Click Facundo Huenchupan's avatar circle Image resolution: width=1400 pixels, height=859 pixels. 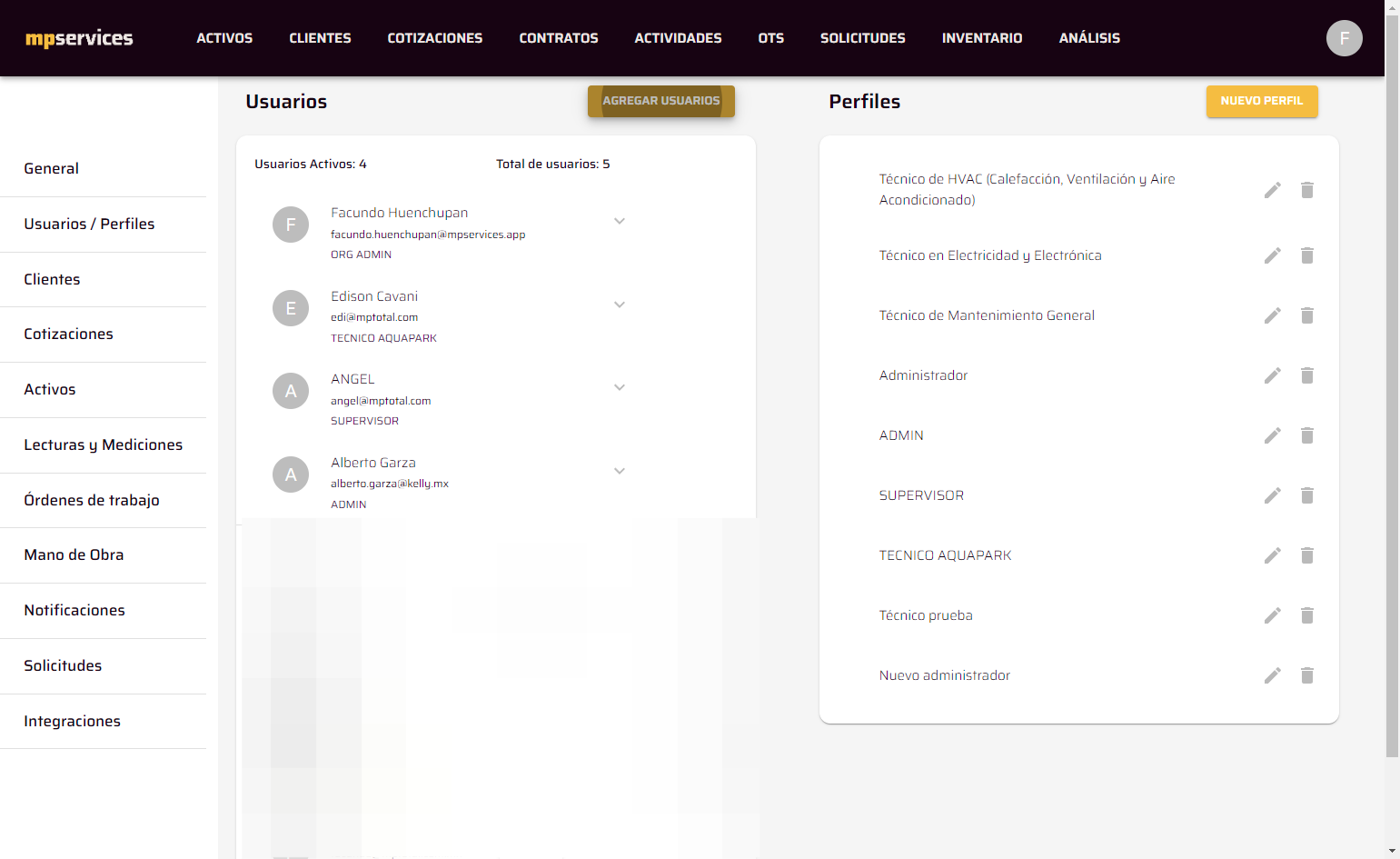pos(291,225)
